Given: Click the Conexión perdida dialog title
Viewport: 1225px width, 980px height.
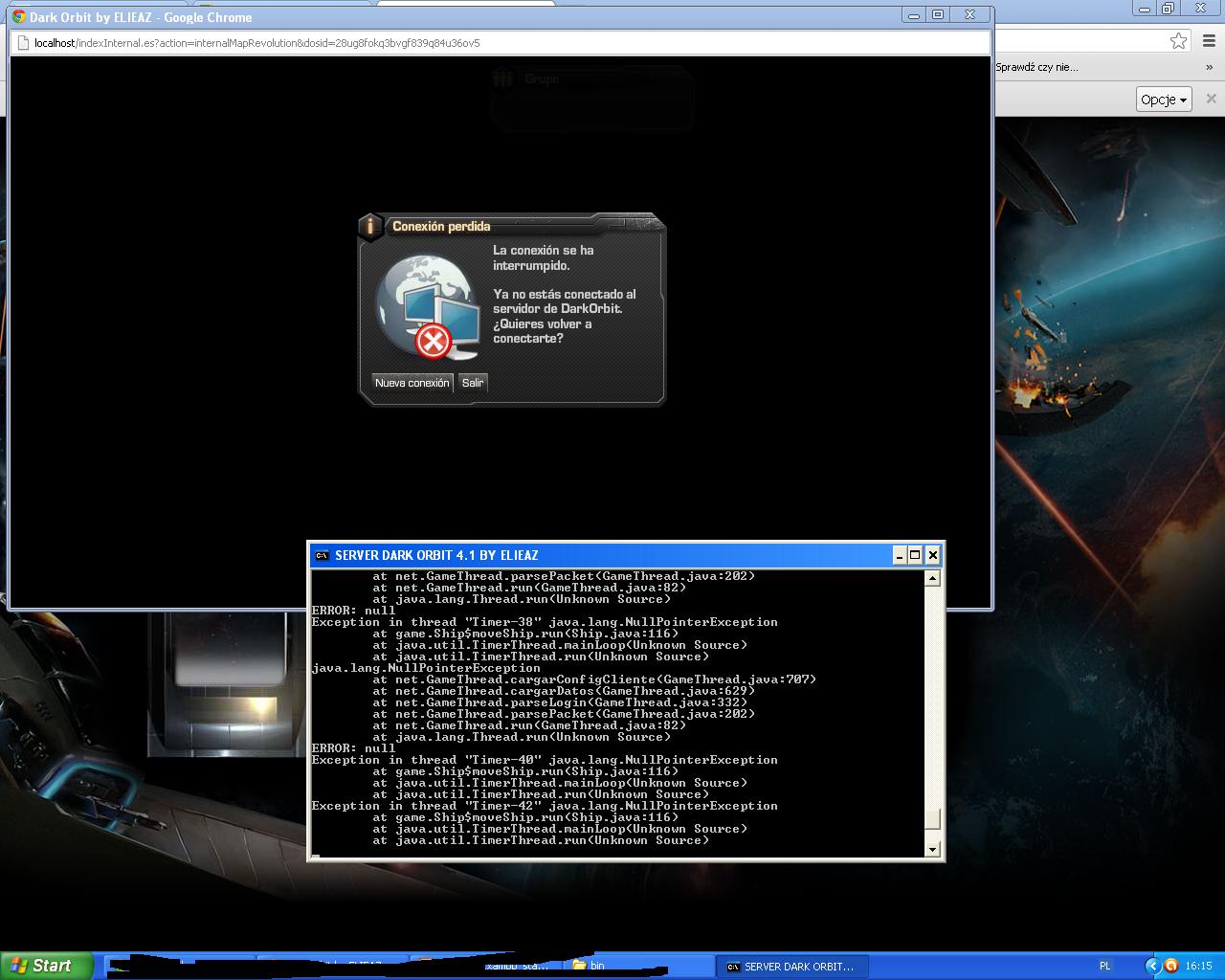Looking at the screenshot, I should [441, 227].
